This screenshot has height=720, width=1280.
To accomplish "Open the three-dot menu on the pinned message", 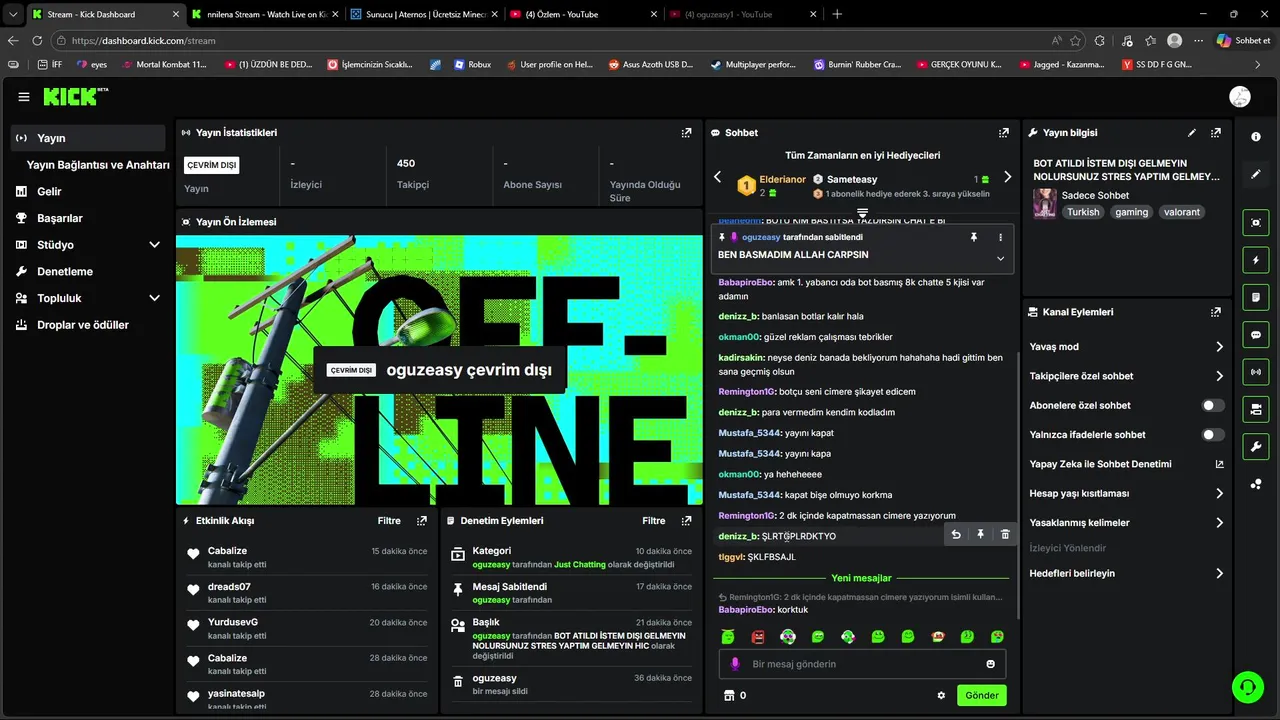I will click(1000, 237).
